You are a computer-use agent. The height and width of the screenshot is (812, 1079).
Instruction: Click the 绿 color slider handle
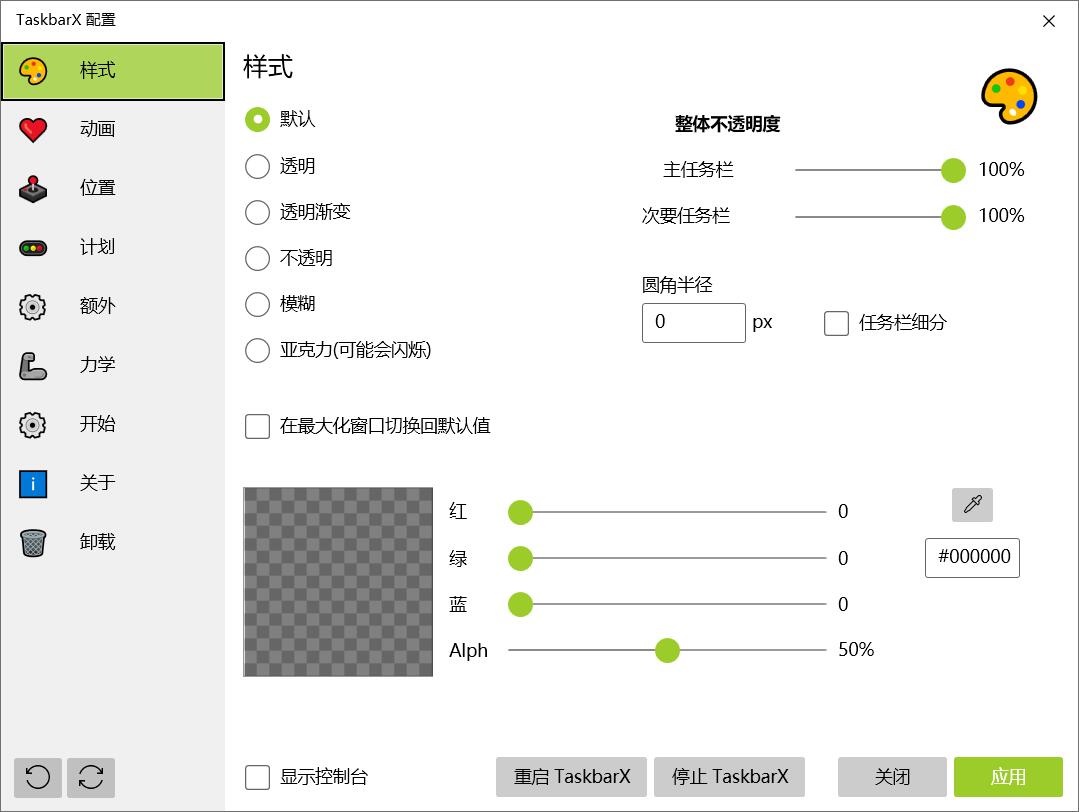520,558
